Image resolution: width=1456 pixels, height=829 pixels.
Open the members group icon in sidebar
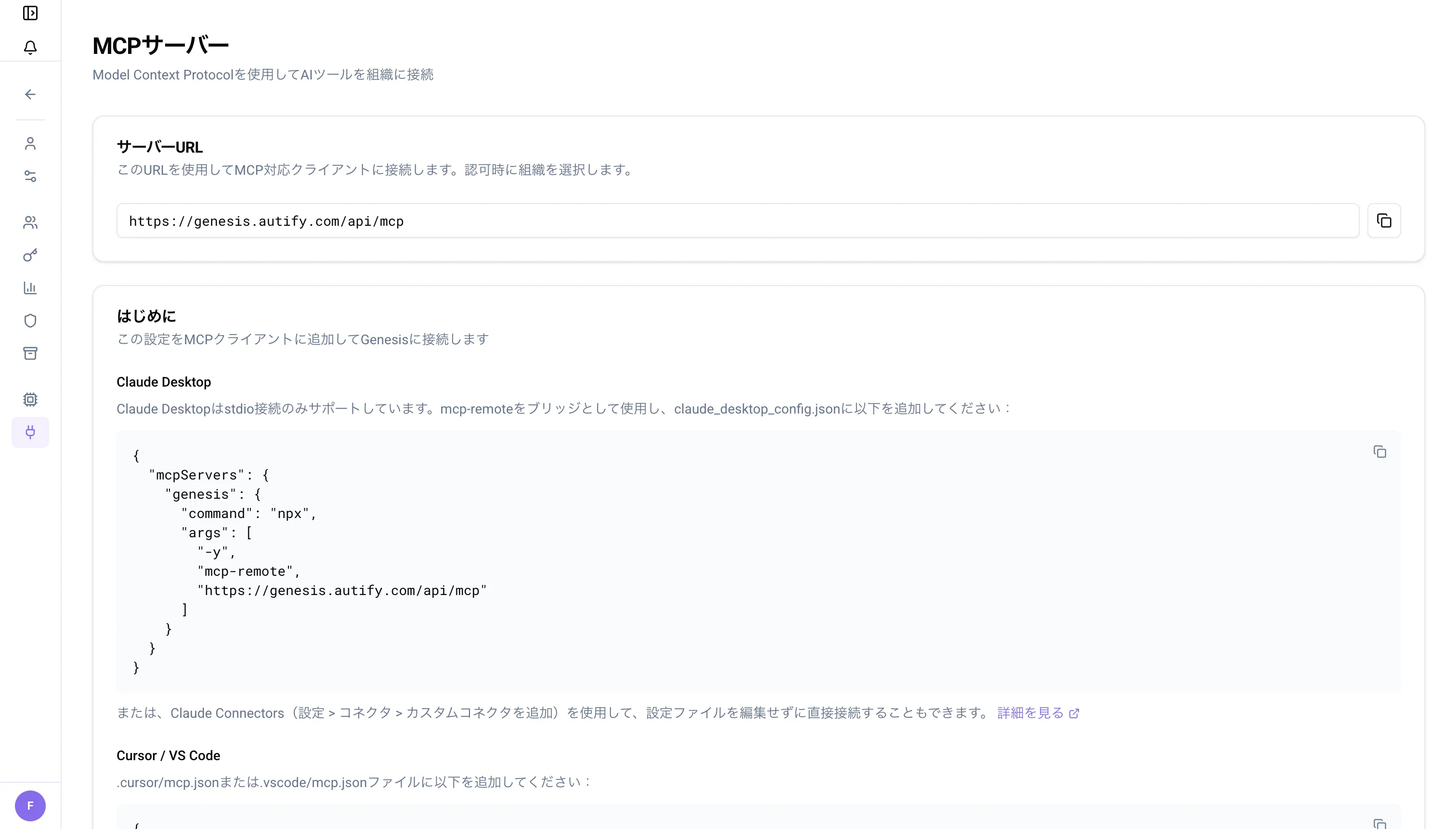(30, 222)
